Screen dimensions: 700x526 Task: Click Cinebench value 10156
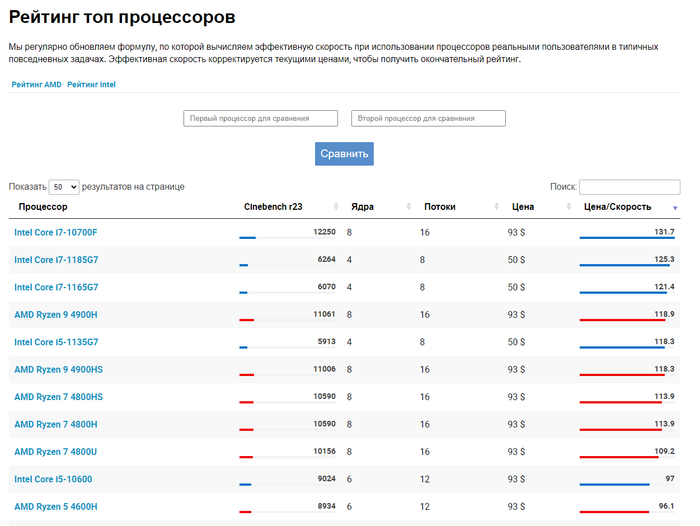coord(324,451)
